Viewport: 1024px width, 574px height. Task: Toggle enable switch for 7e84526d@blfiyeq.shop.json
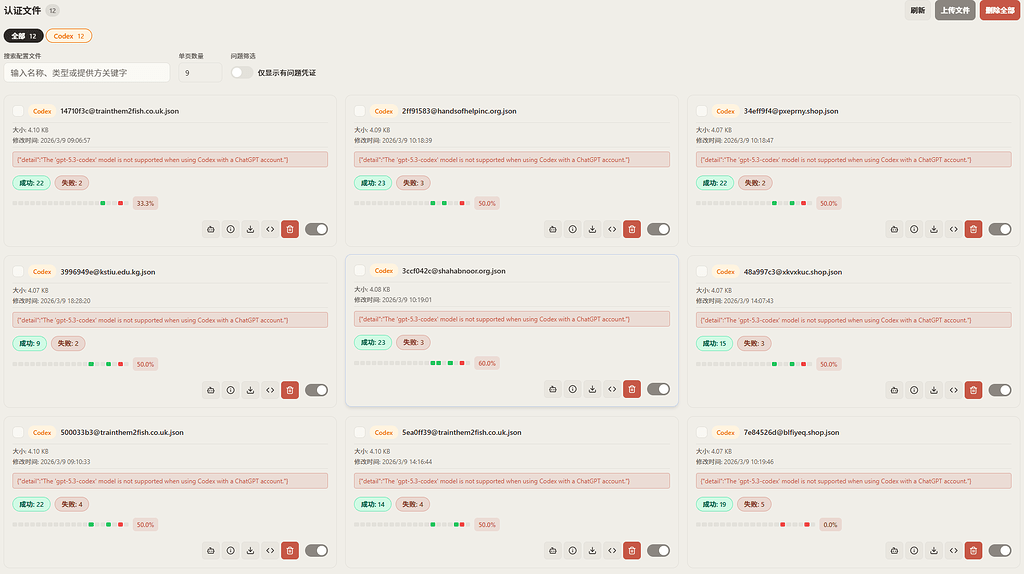(1000, 550)
